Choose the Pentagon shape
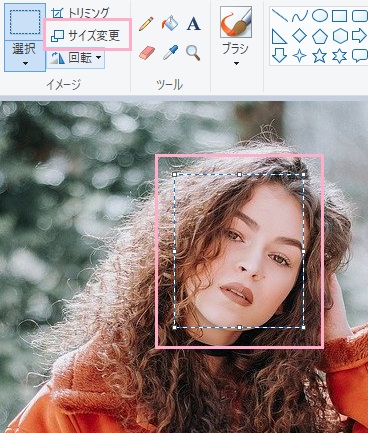The width and height of the screenshot is (368, 433). 320,36
